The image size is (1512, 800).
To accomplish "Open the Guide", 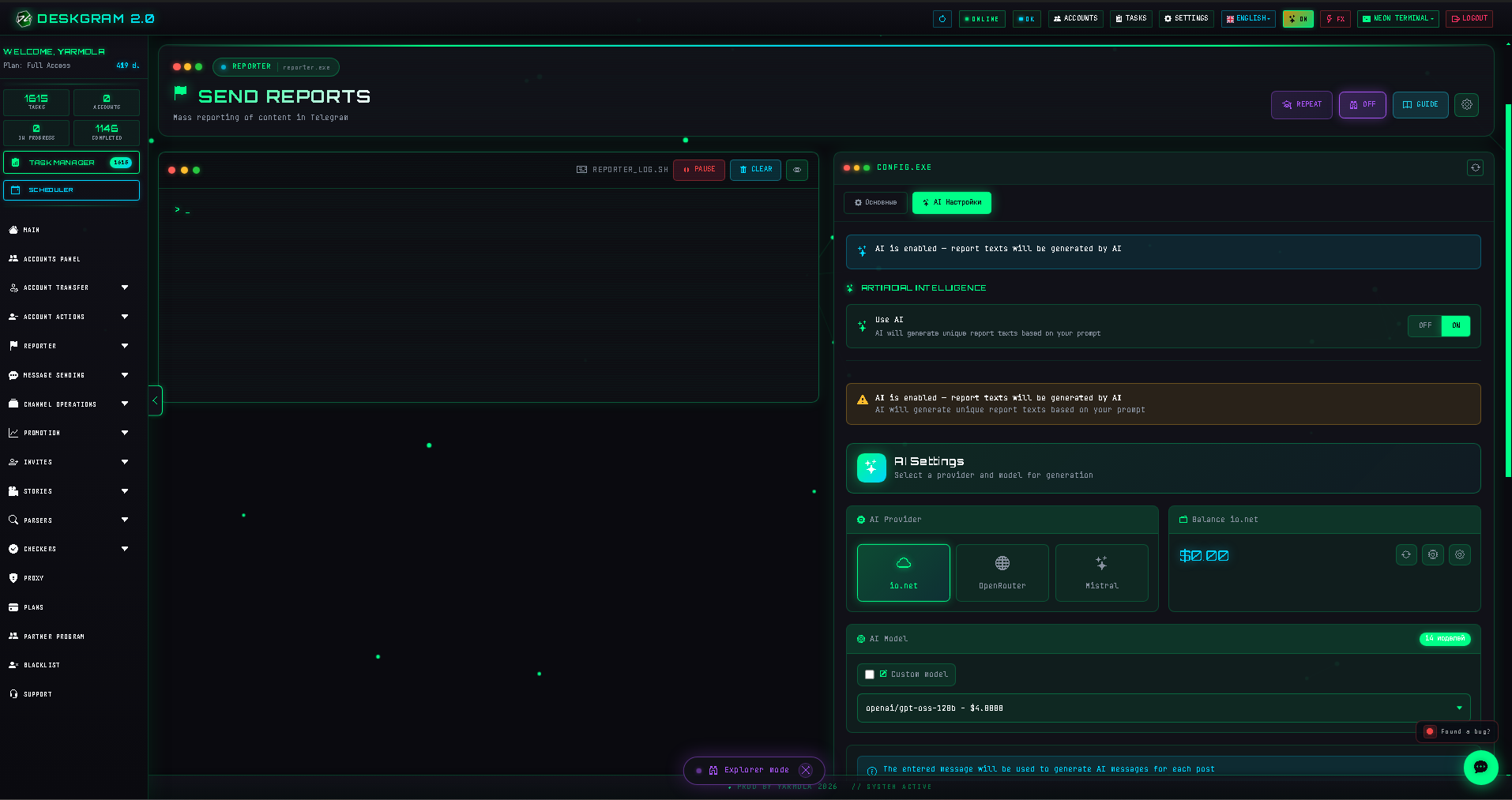I will click(x=1420, y=104).
